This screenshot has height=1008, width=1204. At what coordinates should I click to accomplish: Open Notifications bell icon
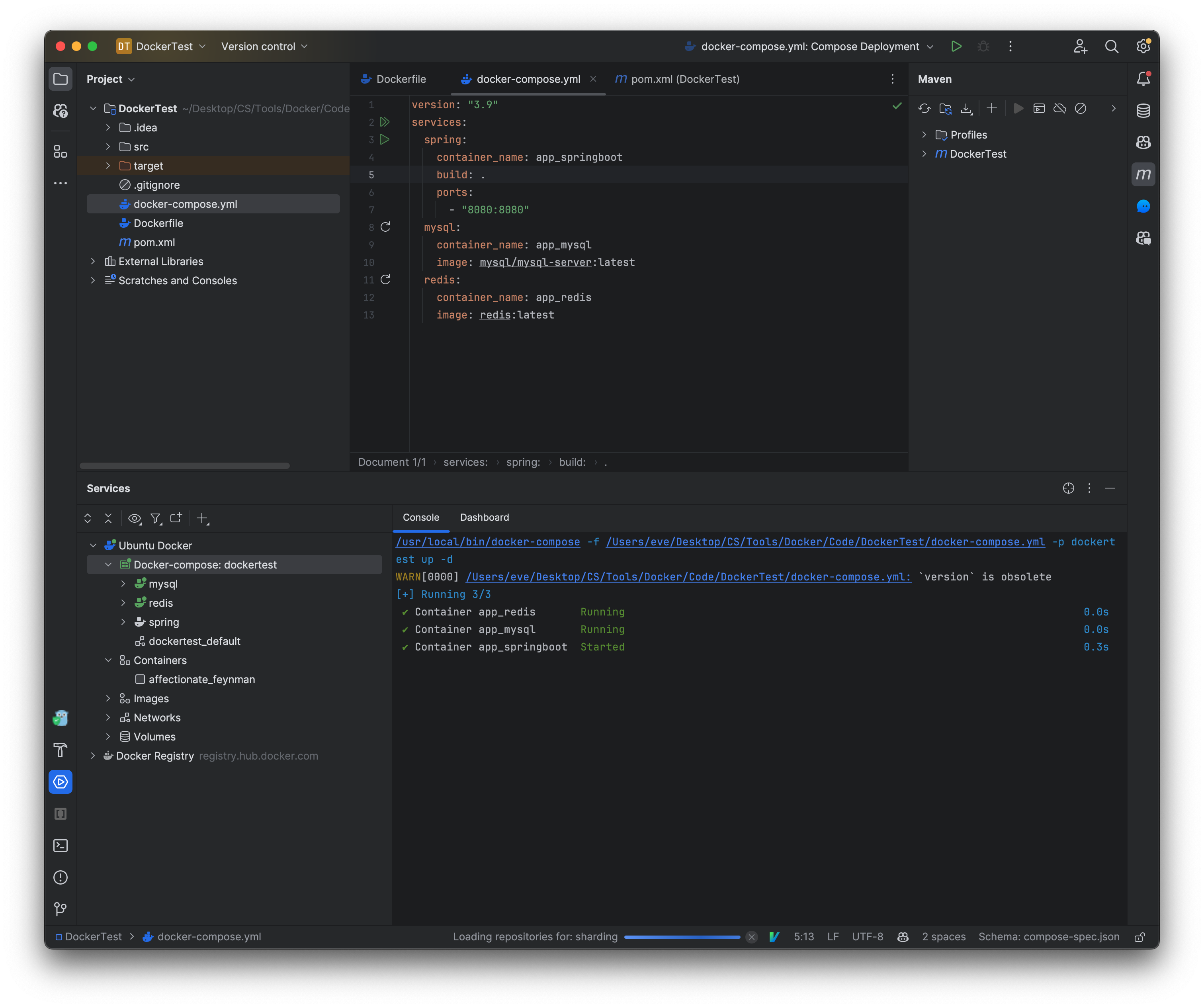pyautogui.click(x=1143, y=78)
